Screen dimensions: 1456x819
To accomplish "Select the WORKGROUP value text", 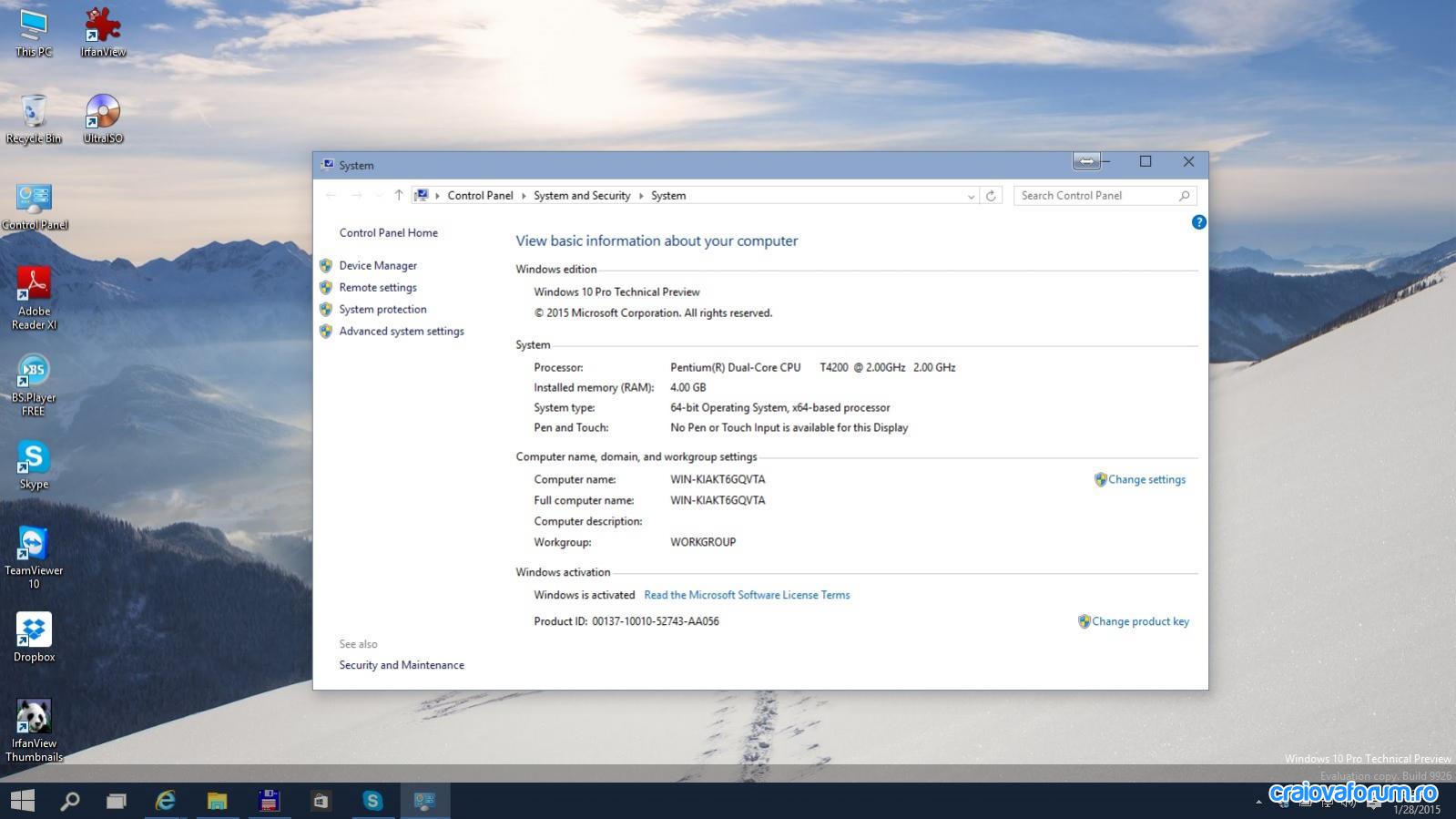I will [703, 542].
